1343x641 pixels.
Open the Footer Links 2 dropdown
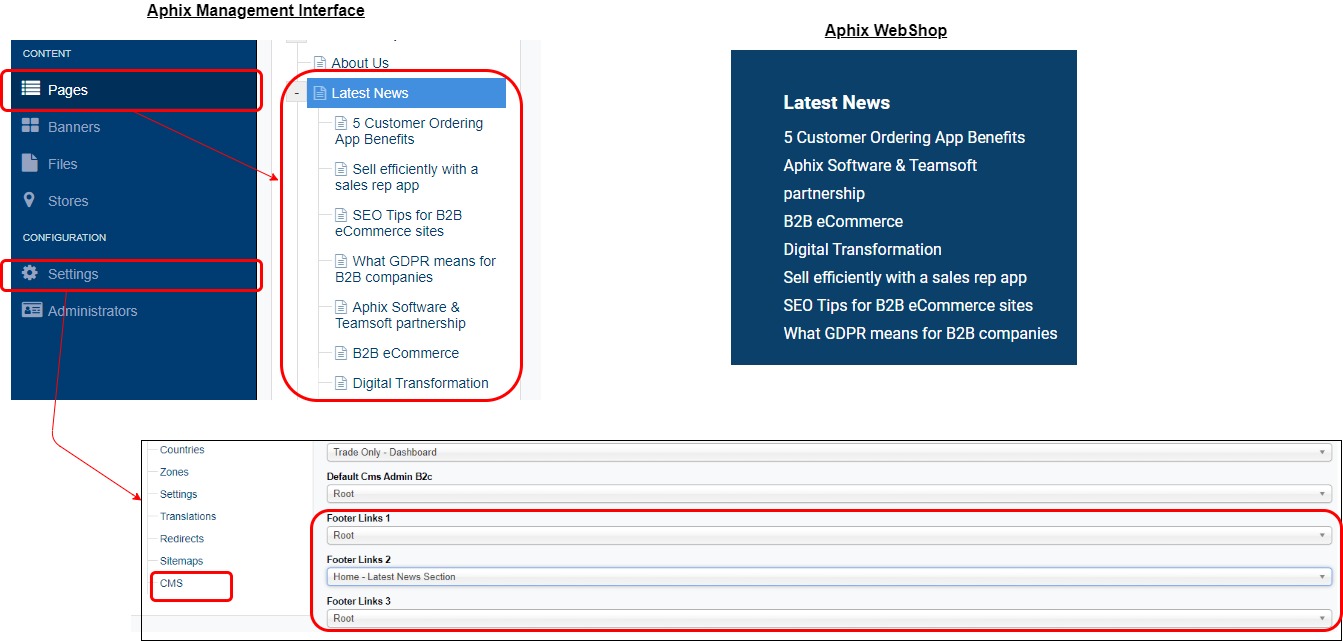click(x=827, y=577)
